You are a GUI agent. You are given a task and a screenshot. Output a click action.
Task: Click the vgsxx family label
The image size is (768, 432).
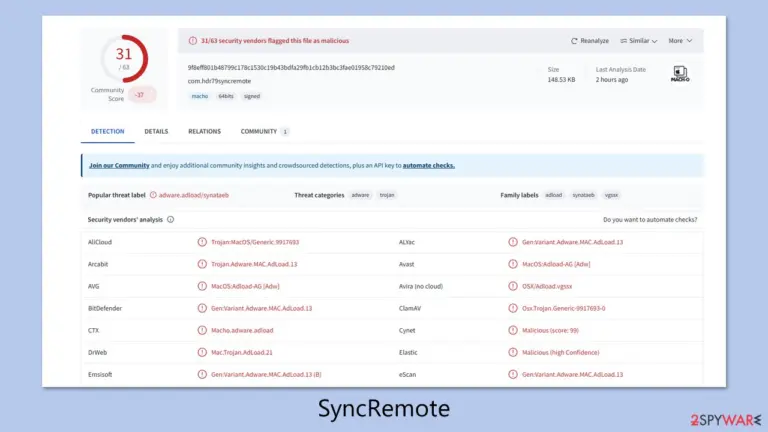611,195
